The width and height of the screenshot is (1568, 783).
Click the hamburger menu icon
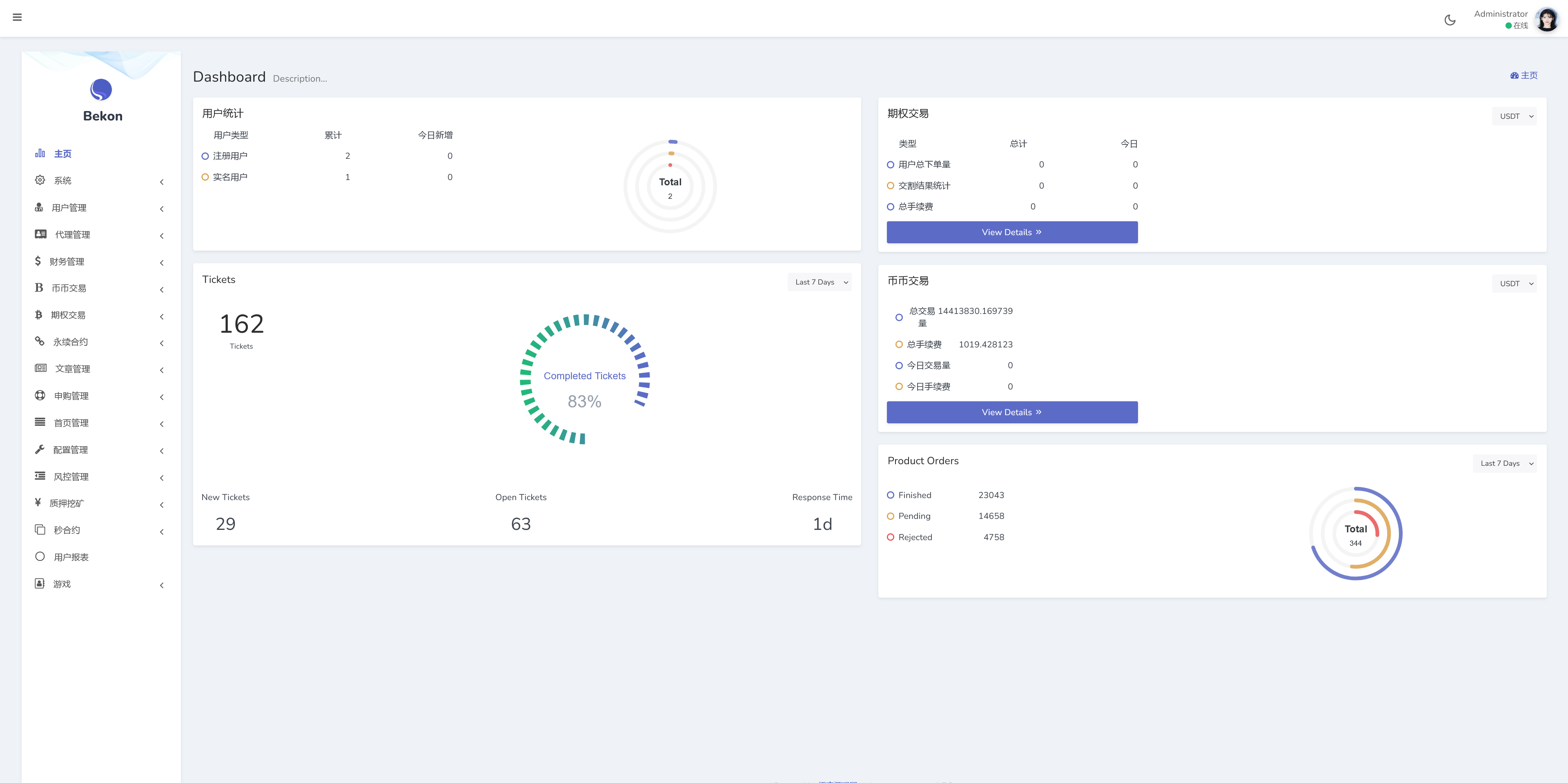[x=17, y=17]
